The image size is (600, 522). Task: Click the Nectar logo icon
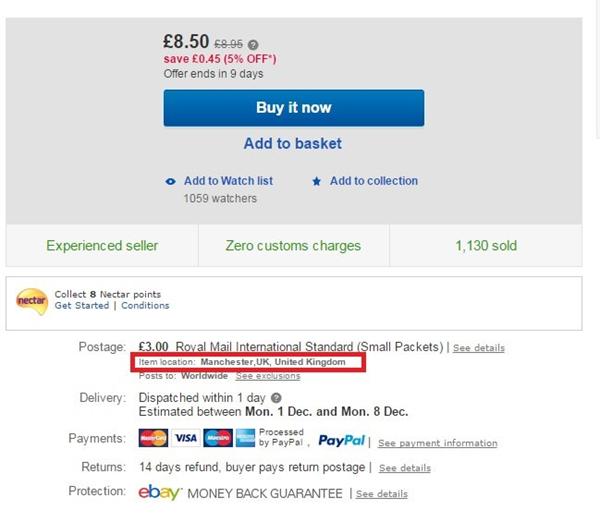32,299
